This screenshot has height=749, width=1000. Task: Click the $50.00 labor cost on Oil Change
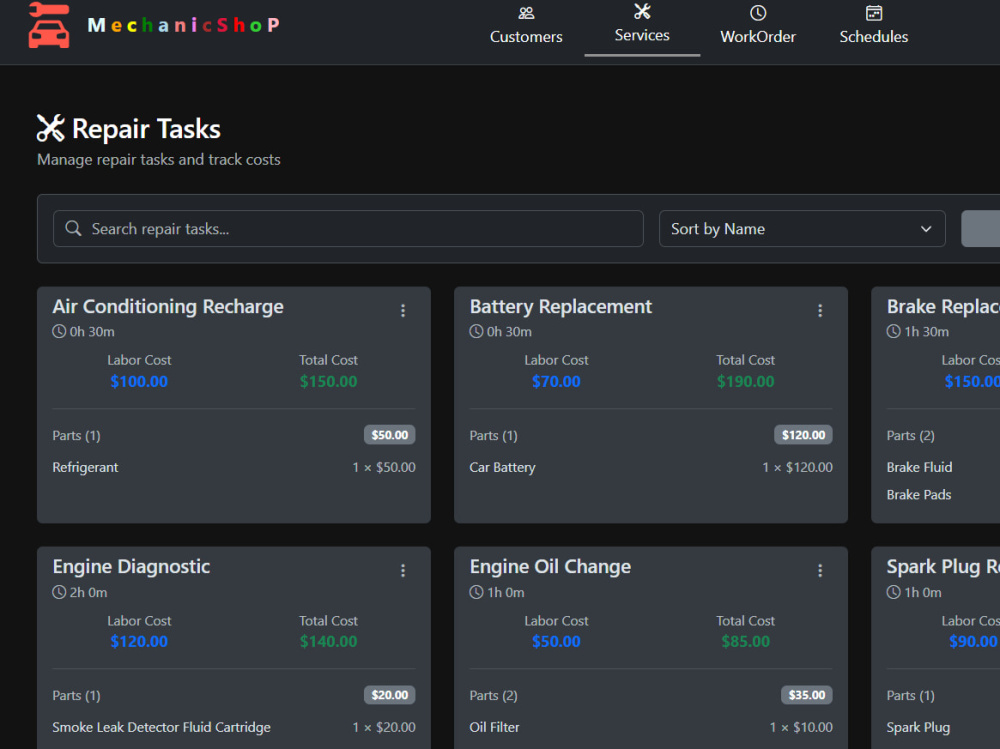556,641
